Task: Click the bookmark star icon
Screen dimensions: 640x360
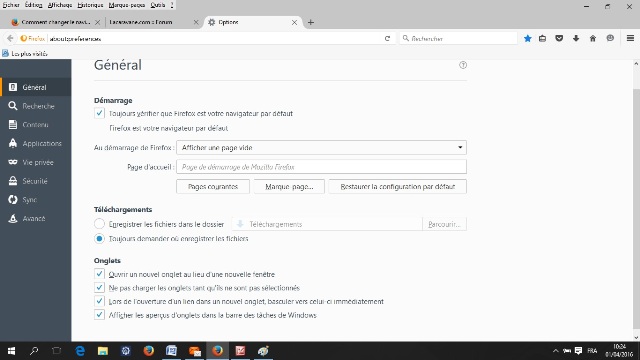Action: click(x=527, y=38)
